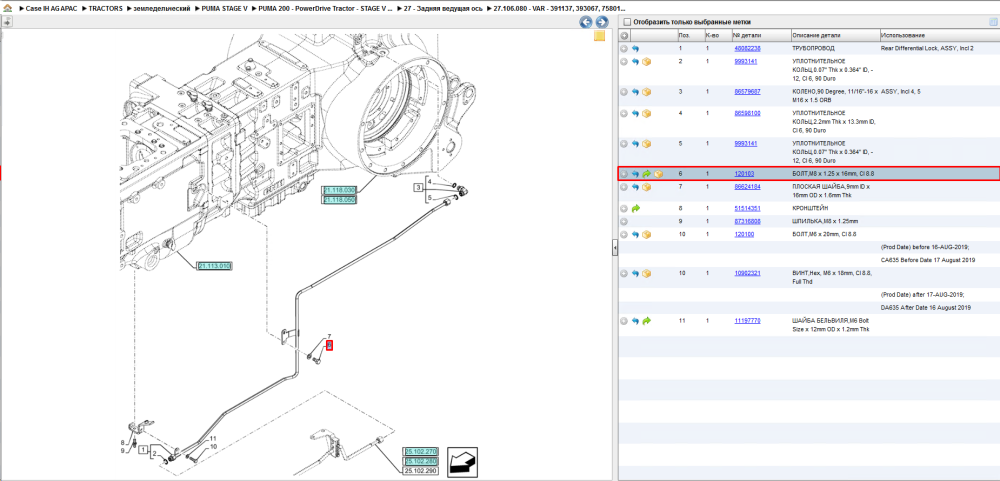Select 'ШПИЛЬКА,M8 x 1.25mm' description
The image size is (1000, 481).
825,221
